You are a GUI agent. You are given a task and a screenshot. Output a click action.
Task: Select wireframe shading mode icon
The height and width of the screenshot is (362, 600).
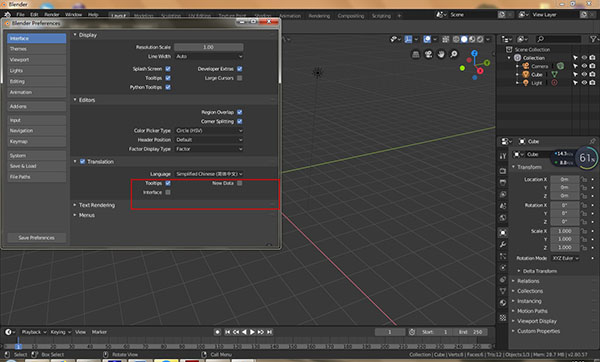pos(456,39)
